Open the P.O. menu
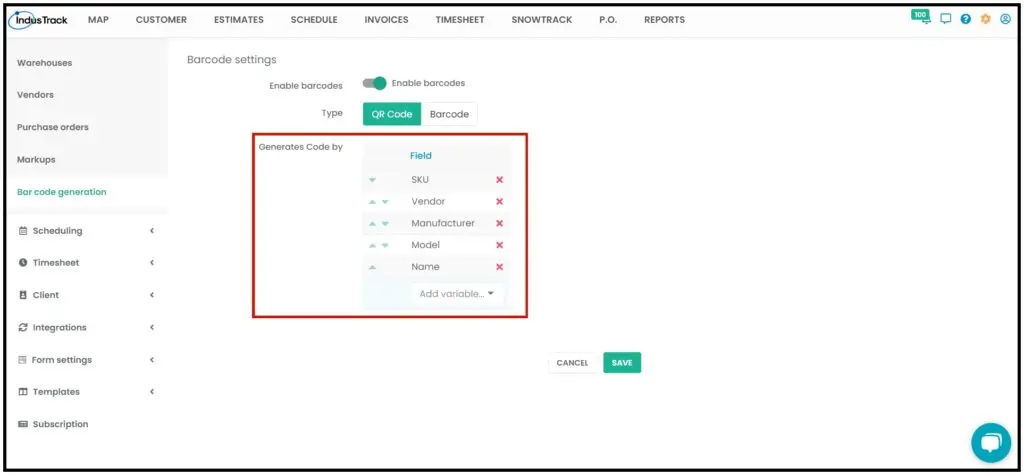 (608, 20)
